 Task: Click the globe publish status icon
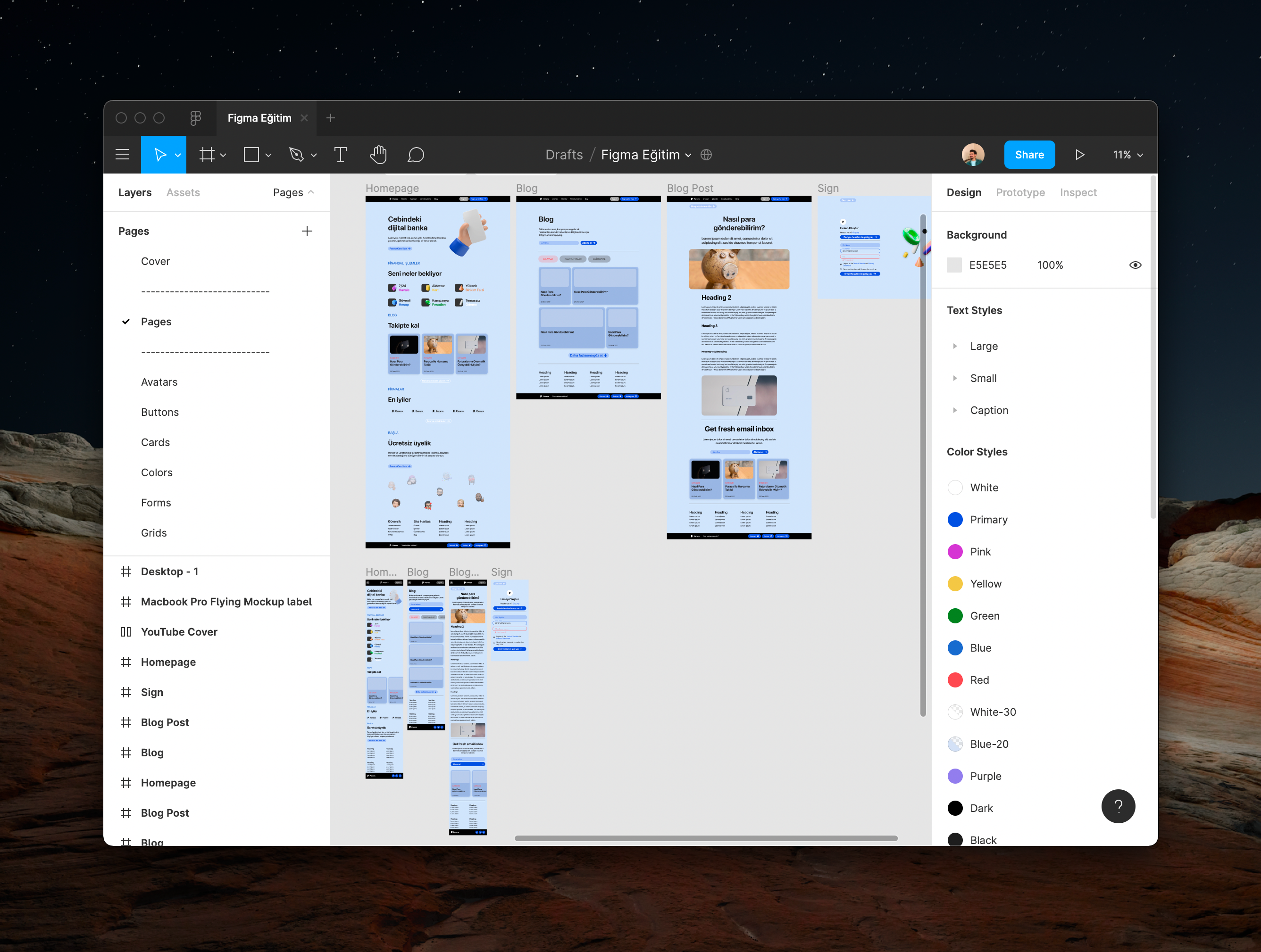click(706, 154)
